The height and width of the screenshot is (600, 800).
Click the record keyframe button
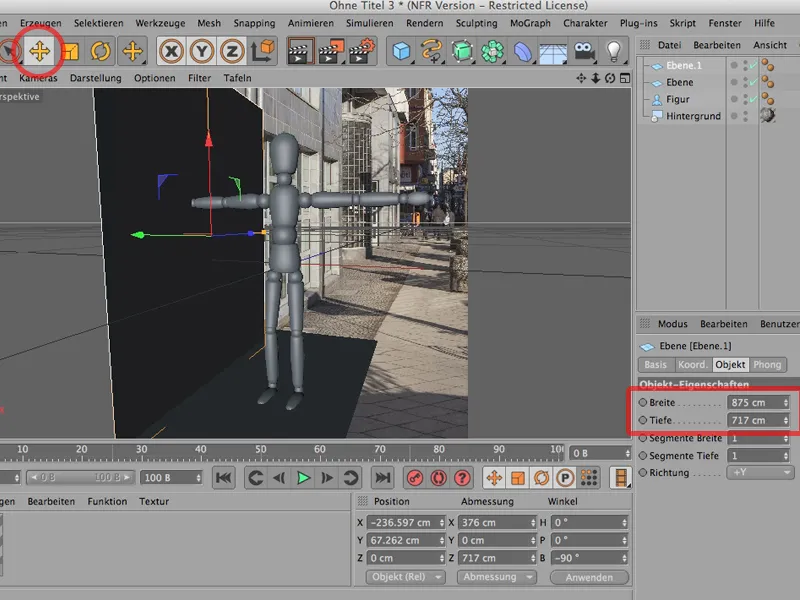pyautogui.click(x=415, y=478)
